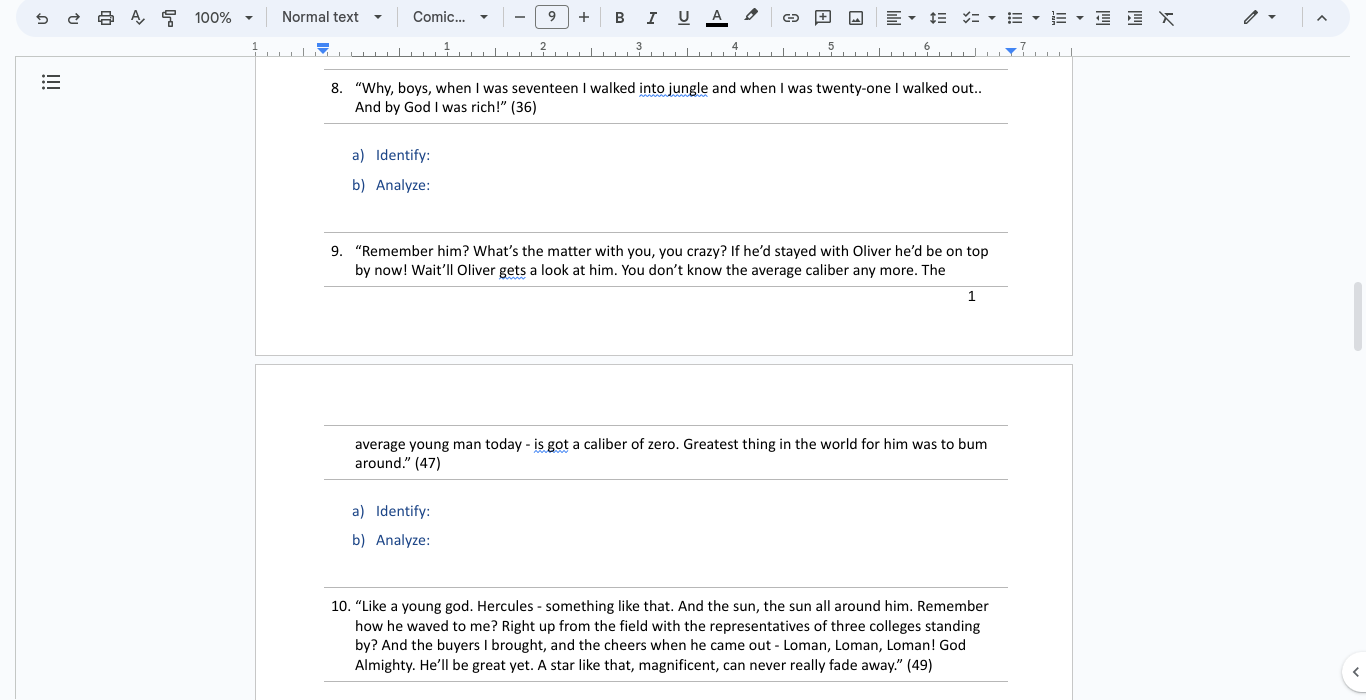Open the side panel chevron at bottom right
Image resolution: width=1366 pixels, height=700 pixels.
click(x=1355, y=672)
